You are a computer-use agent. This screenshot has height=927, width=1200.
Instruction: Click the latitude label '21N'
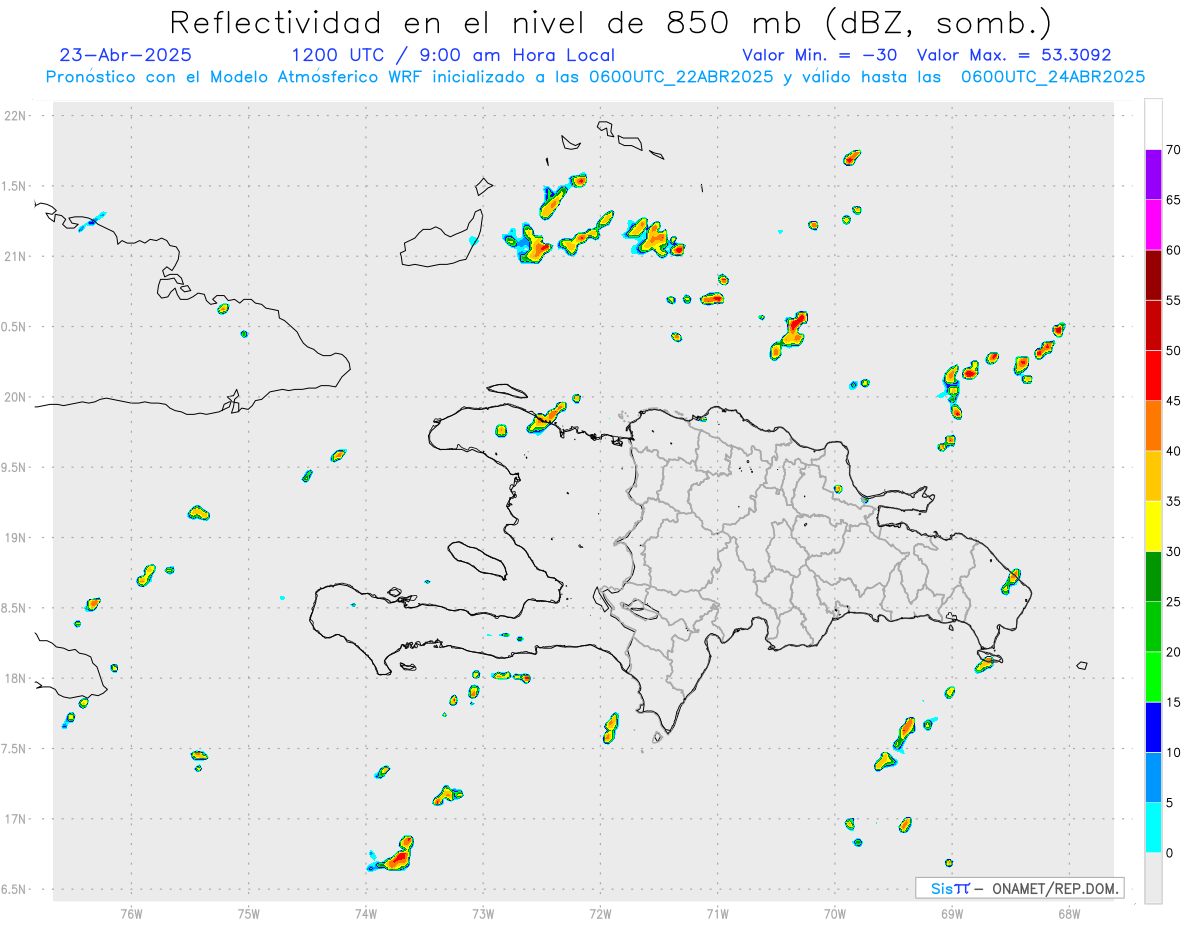pyautogui.click(x=17, y=256)
